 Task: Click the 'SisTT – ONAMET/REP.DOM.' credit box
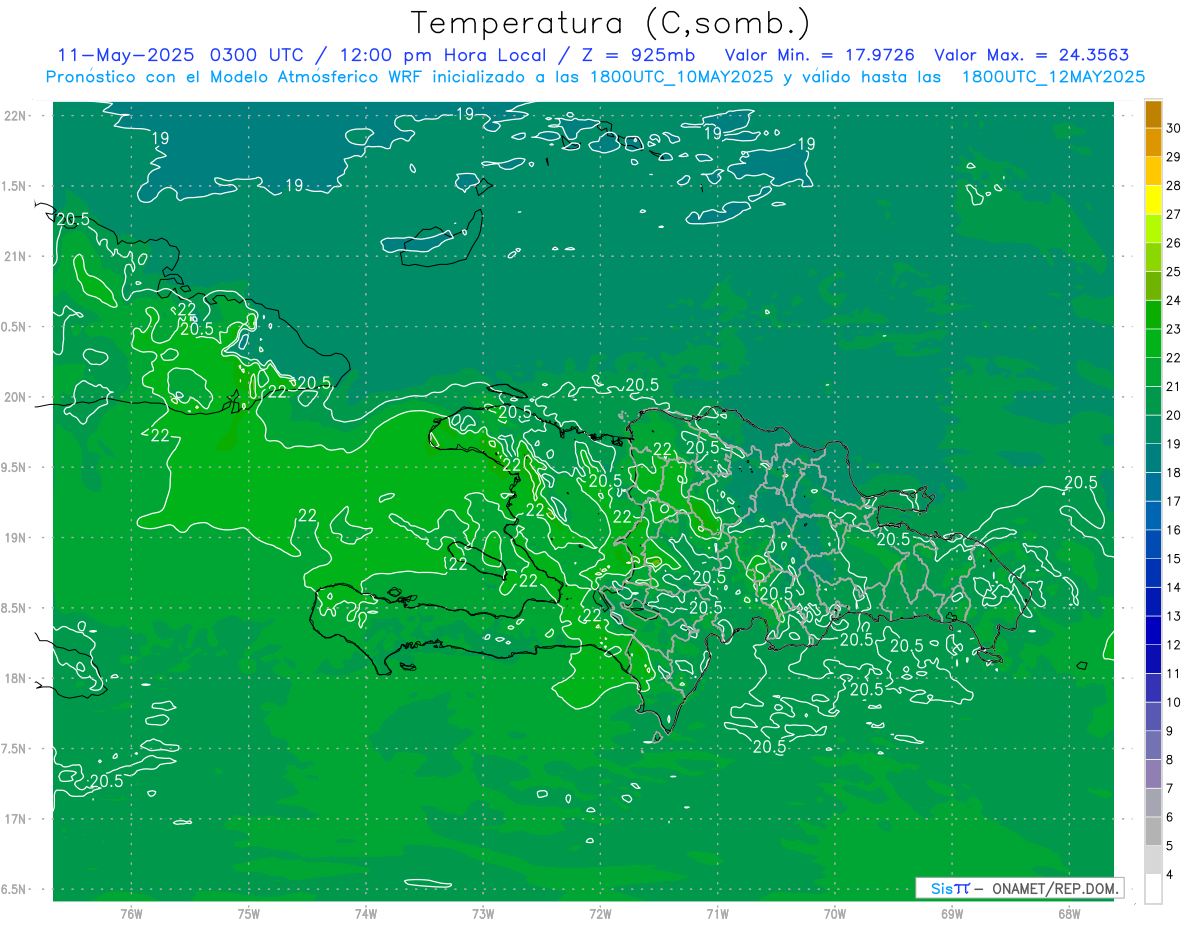pyautogui.click(x=1019, y=888)
